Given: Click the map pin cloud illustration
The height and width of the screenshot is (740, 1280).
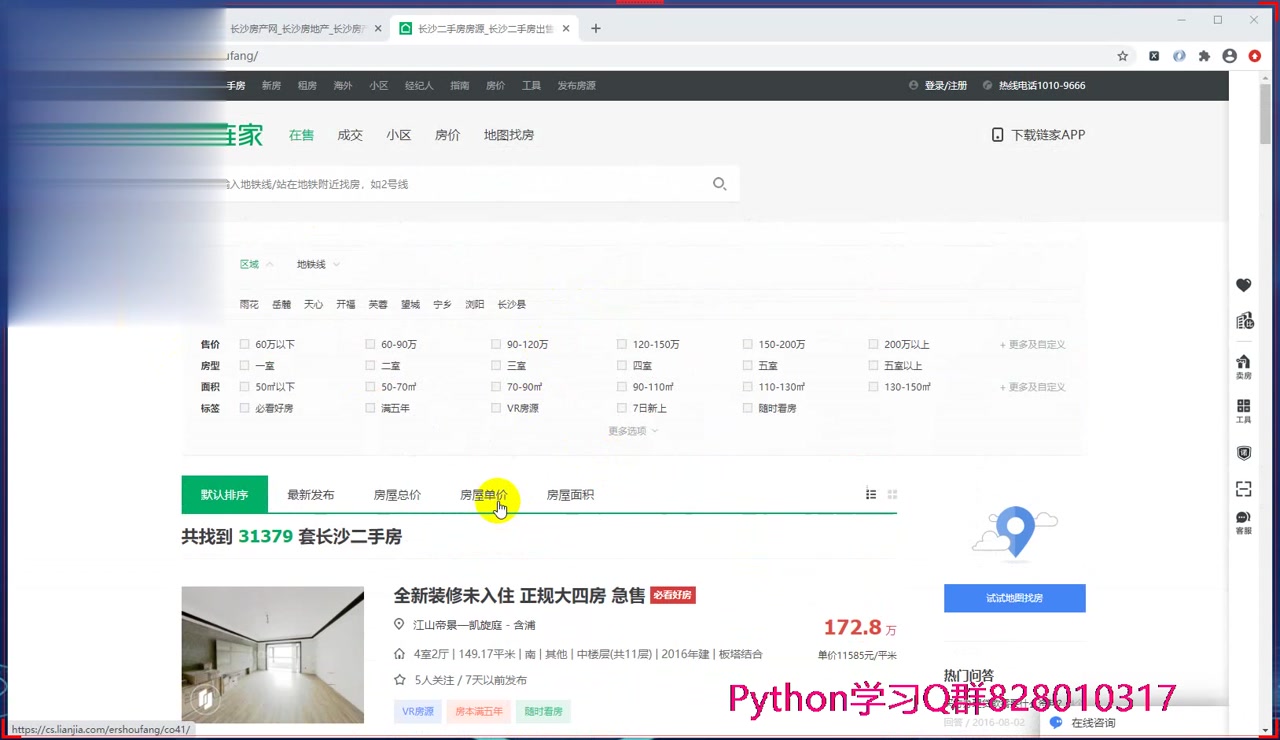Looking at the screenshot, I should coord(1015,531).
